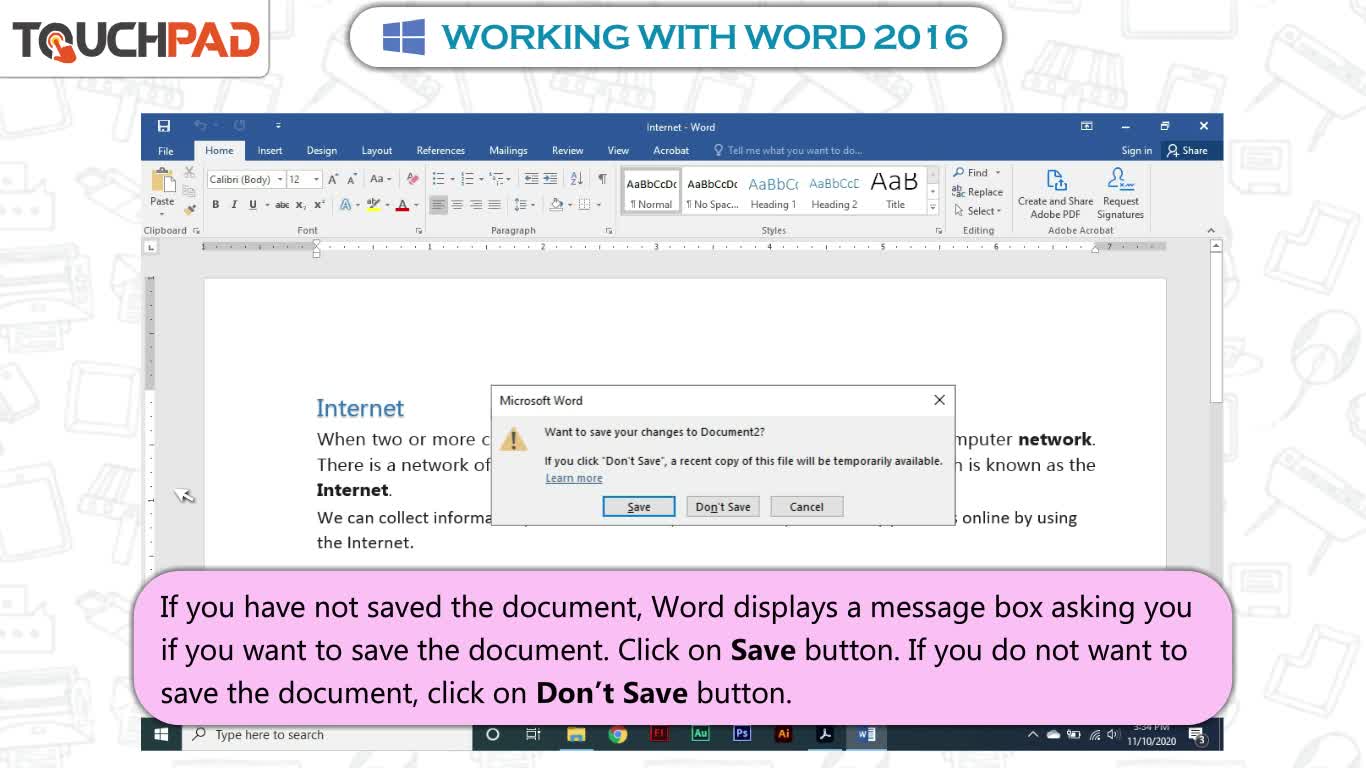Open the Select dropdown in Editing
The height and width of the screenshot is (768, 1366).
[977, 211]
